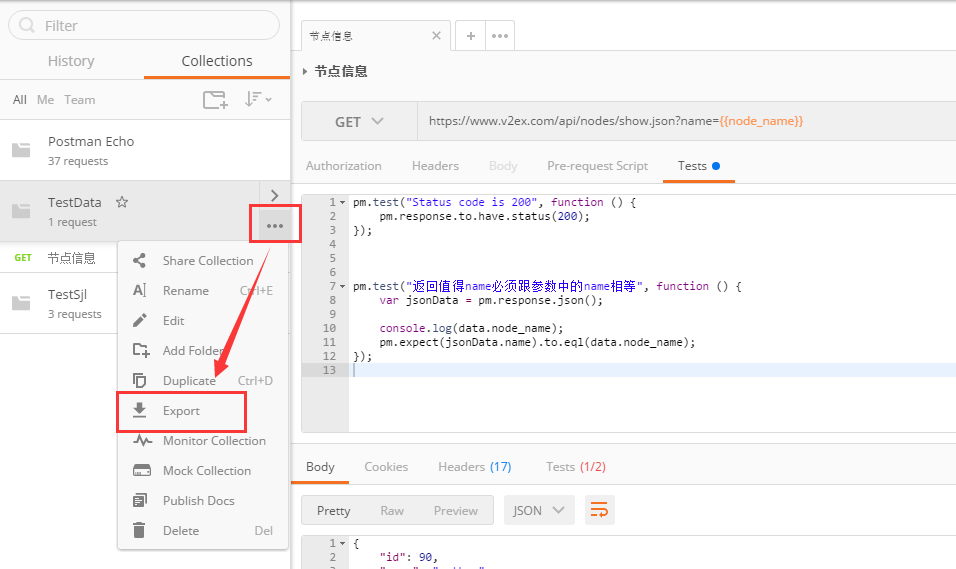Open the GET method dropdown
This screenshot has width=956, height=569.
[x=359, y=121]
